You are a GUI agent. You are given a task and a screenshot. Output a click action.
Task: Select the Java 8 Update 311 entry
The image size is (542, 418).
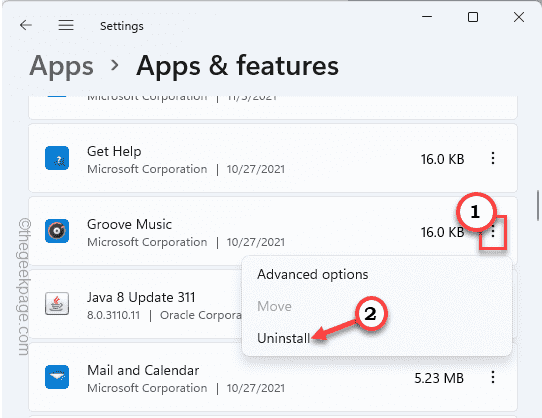(x=141, y=297)
